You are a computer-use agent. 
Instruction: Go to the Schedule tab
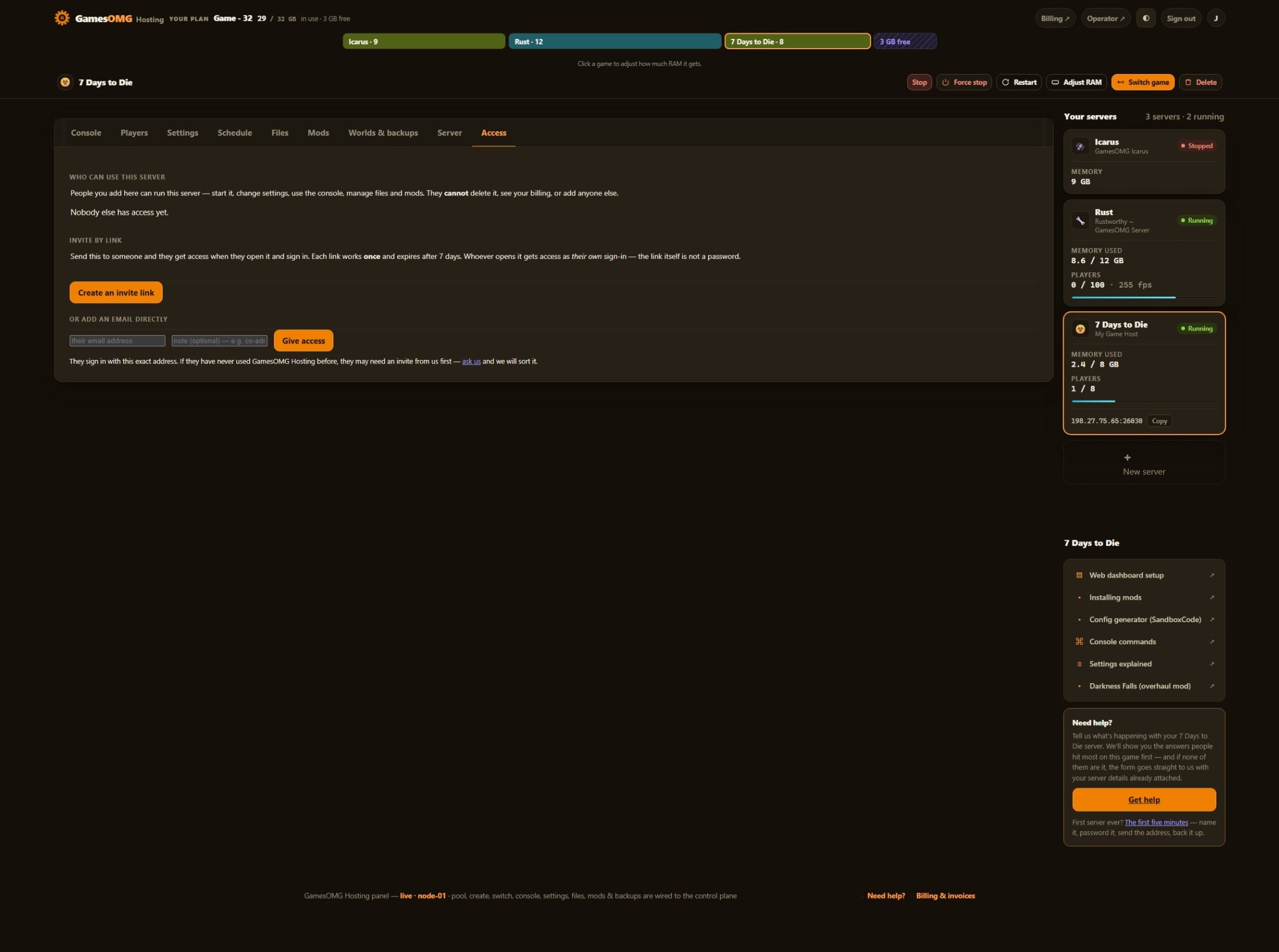[x=234, y=133]
